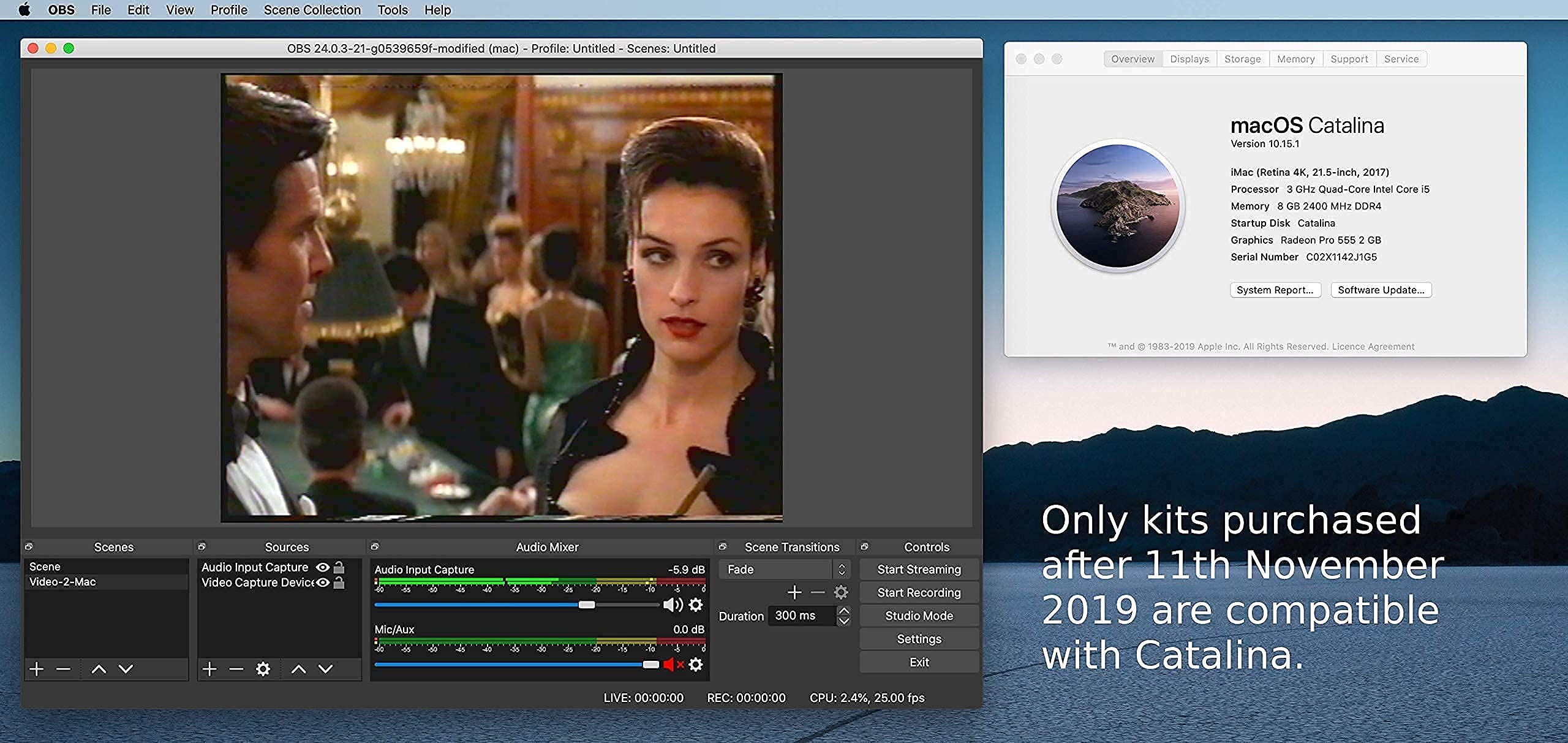Switch to Displays tab in About This Mac
The image size is (1568, 743).
1189,59
